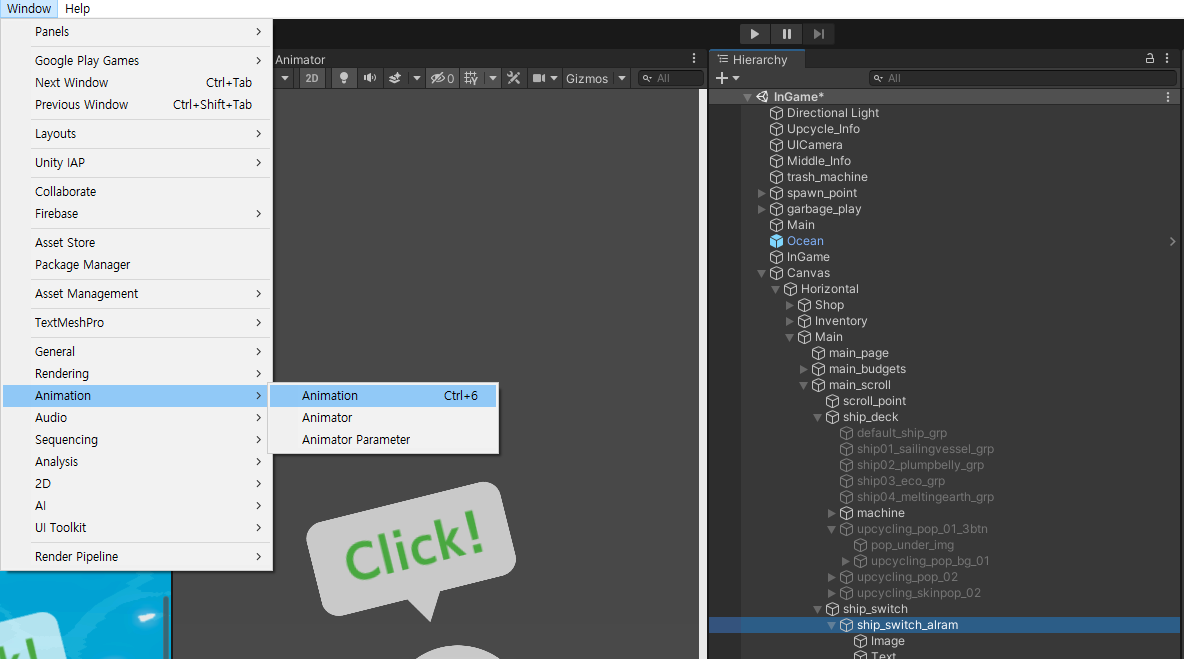This screenshot has width=1184, height=659.
Task: Expand spawn_point in Hierarchy
Action: click(761, 193)
